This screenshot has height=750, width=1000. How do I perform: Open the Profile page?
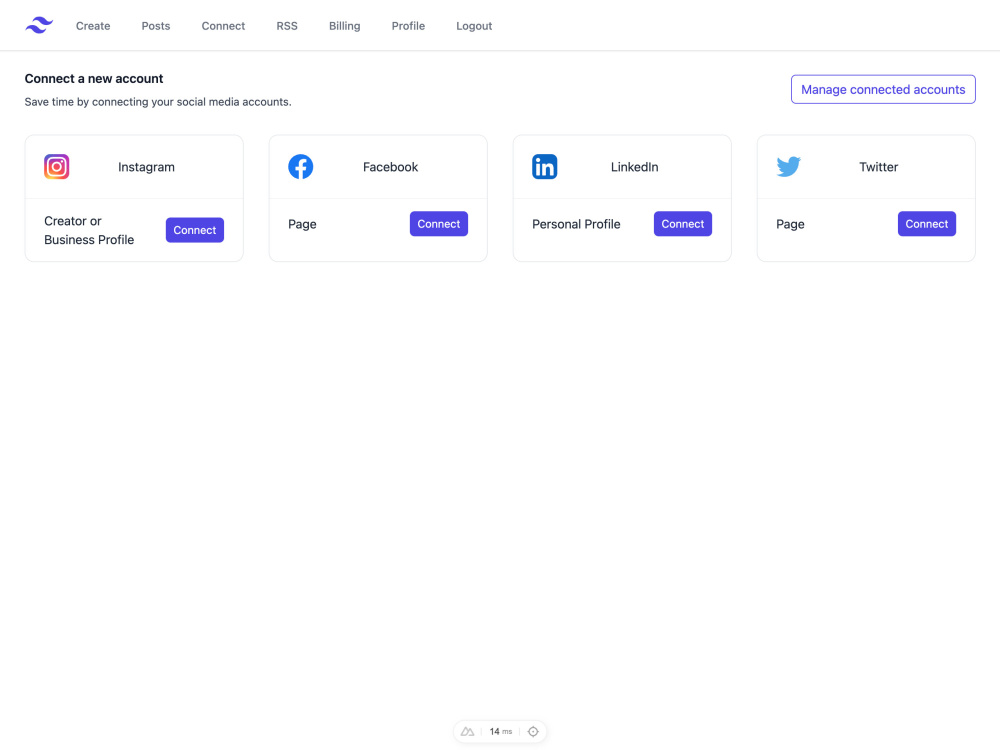[408, 26]
